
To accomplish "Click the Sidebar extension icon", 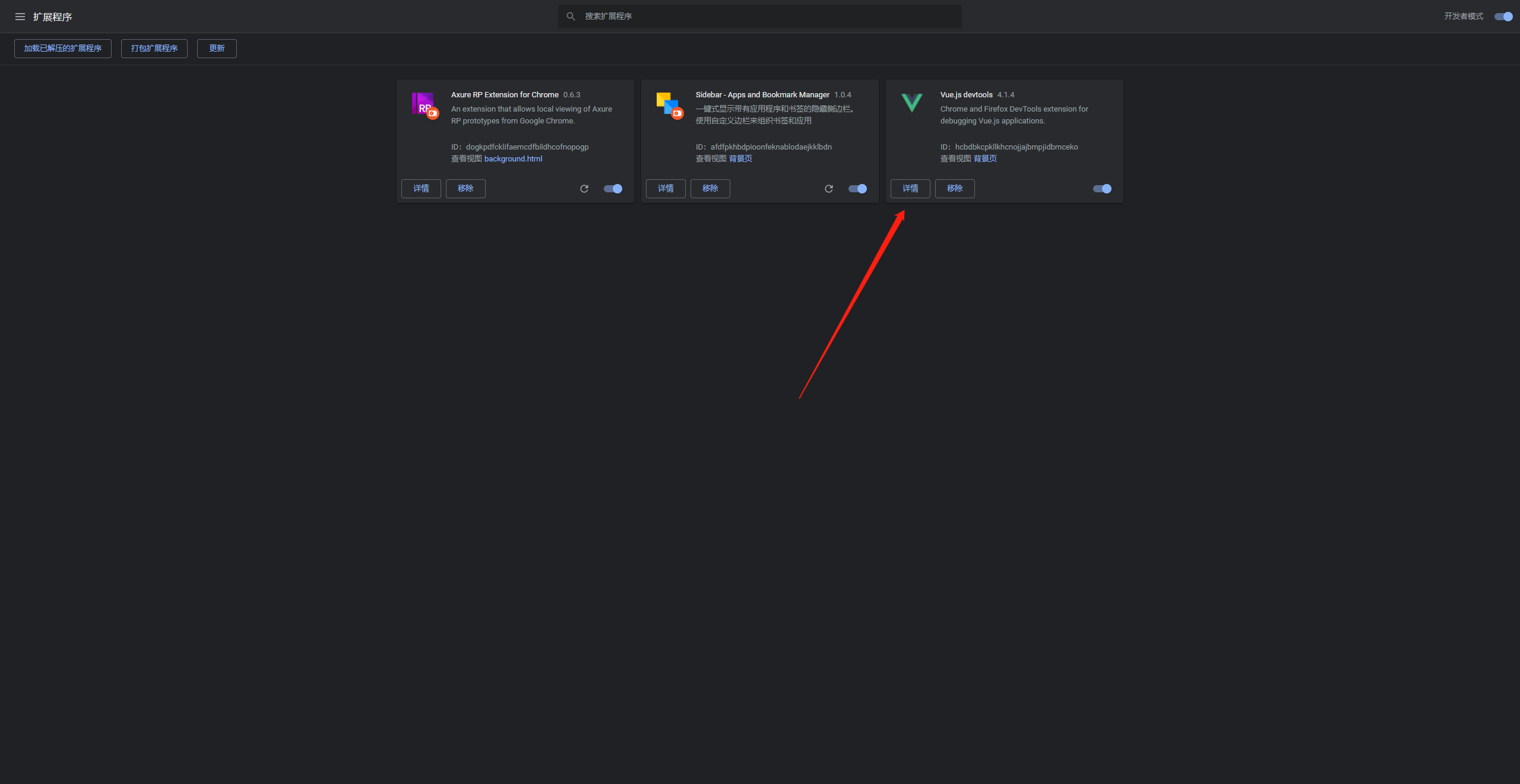I will click(x=669, y=104).
